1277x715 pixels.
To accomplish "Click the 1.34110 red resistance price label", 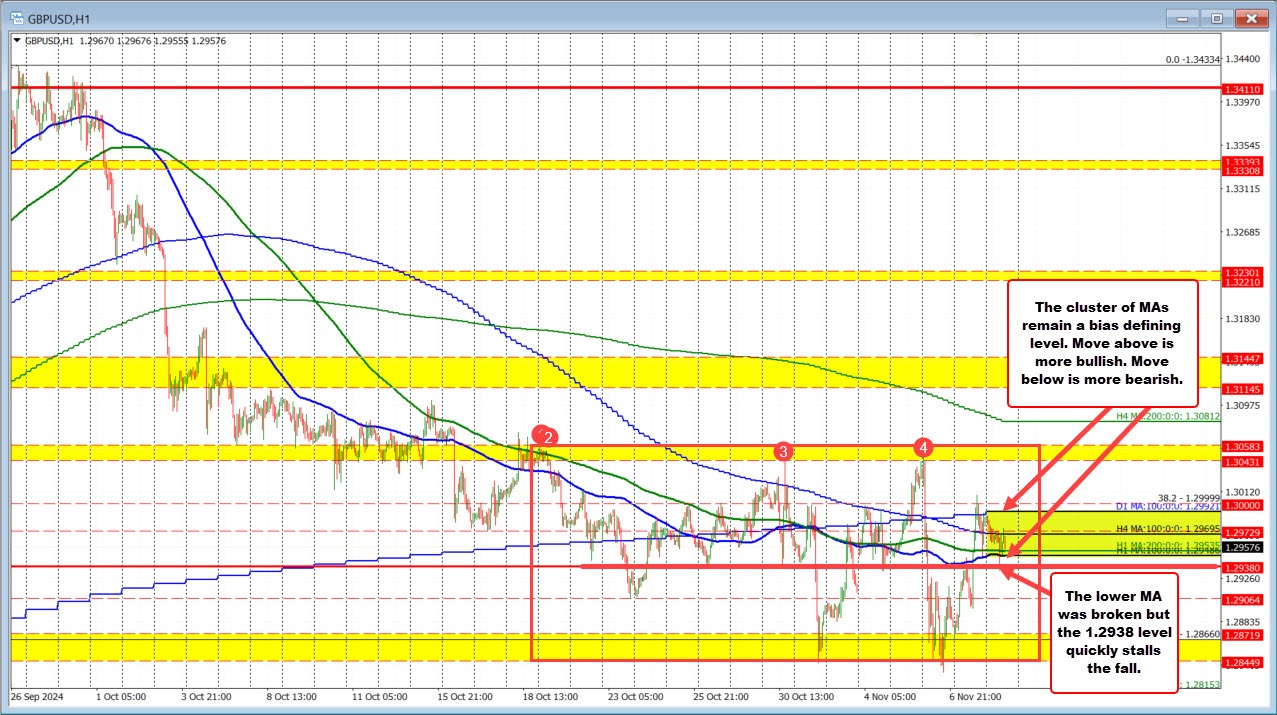I will coord(1242,89).
